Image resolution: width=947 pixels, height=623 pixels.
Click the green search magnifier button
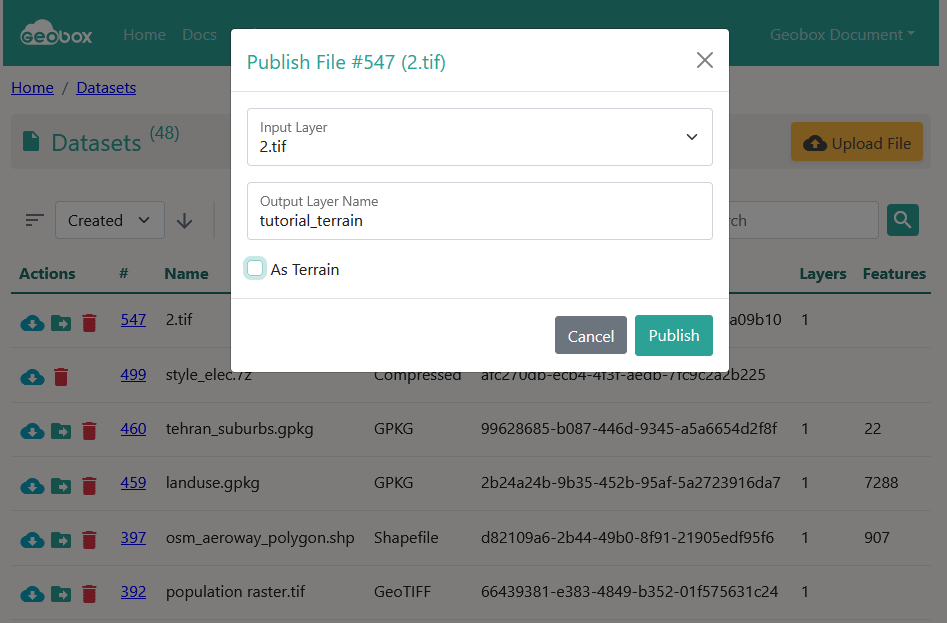(x=902, y=220)
